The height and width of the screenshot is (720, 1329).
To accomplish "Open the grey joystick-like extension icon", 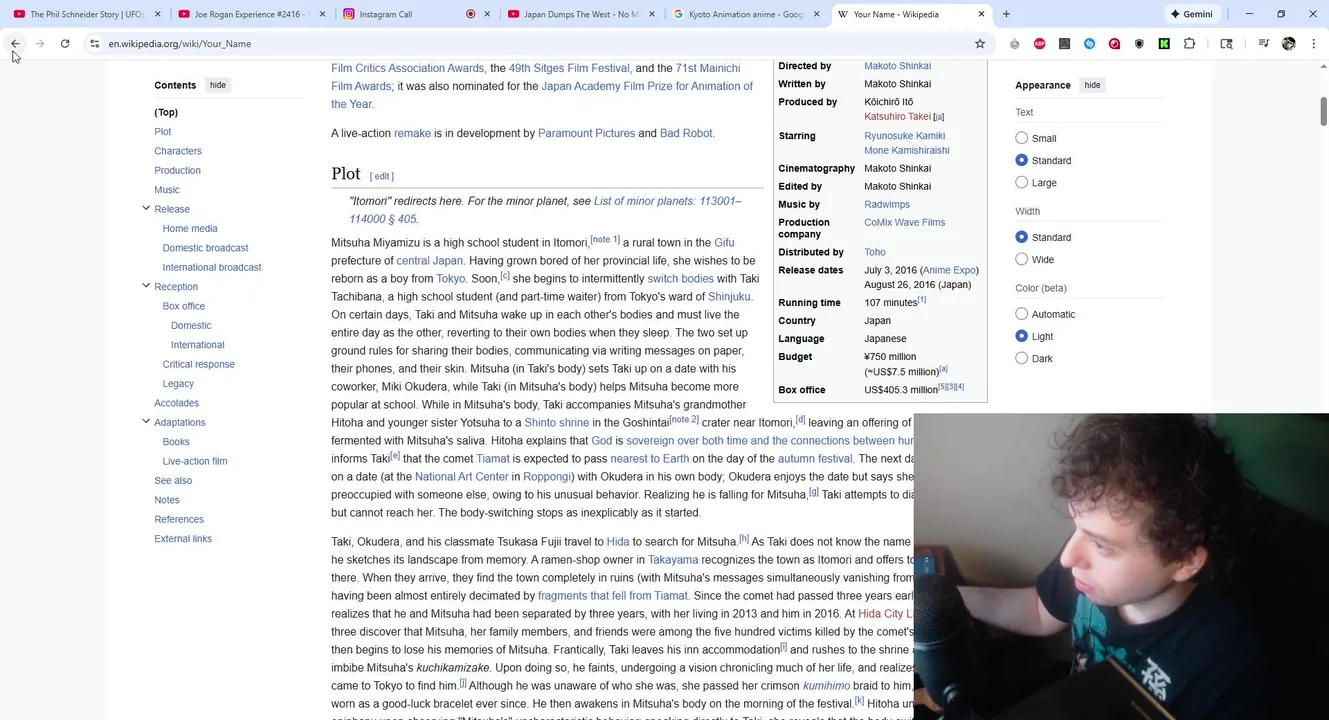I will 1015,44.
